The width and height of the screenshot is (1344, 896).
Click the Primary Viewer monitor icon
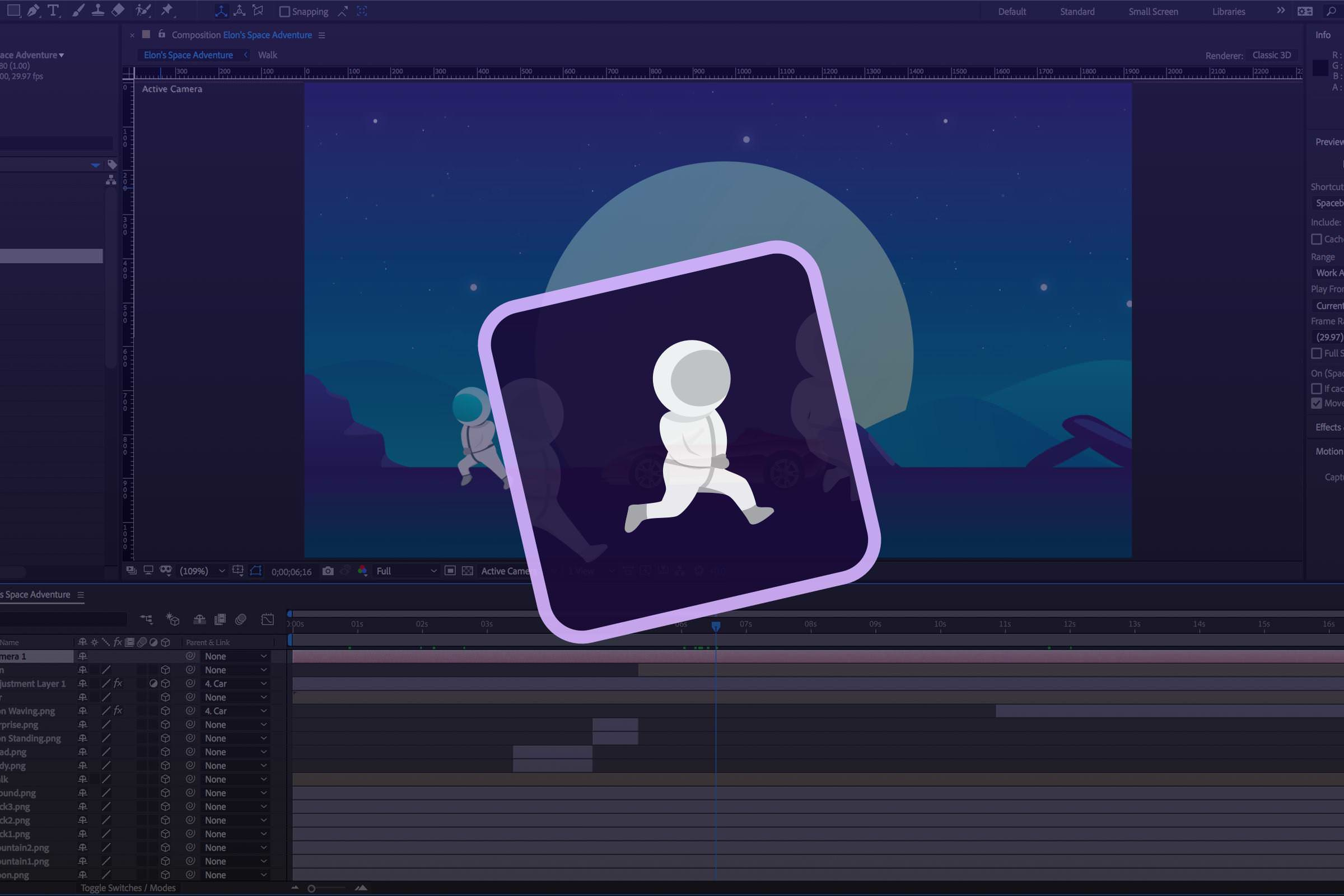(148, 570)
